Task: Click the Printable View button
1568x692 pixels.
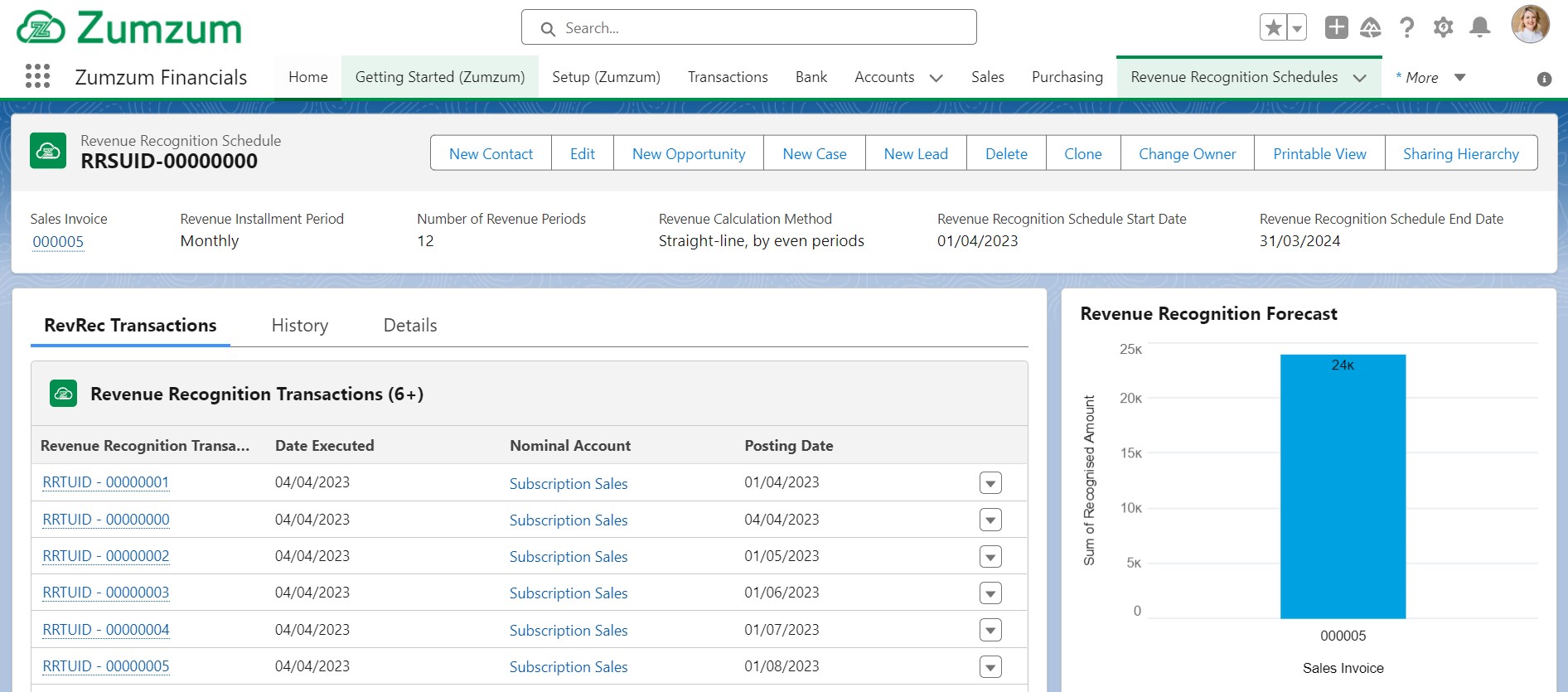Action: tap(1319, 153)
